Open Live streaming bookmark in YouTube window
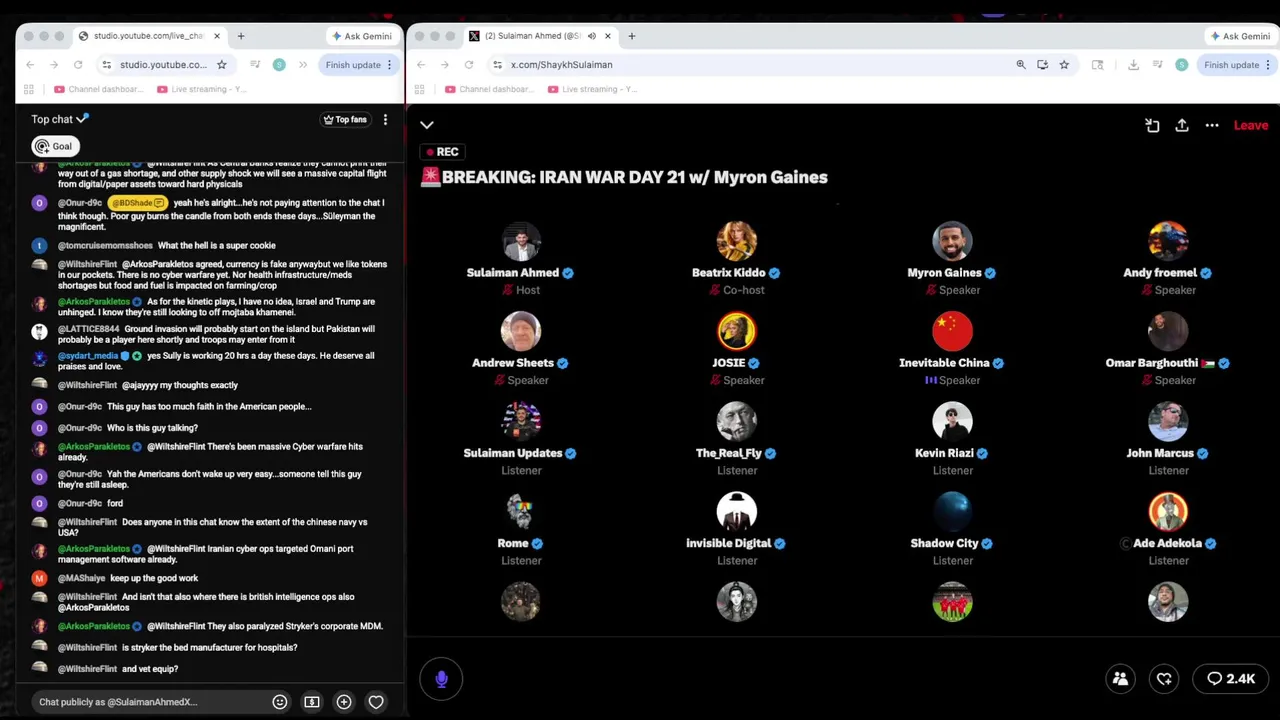The width and height of the screenshot is (1280, 720). point(201,89)
